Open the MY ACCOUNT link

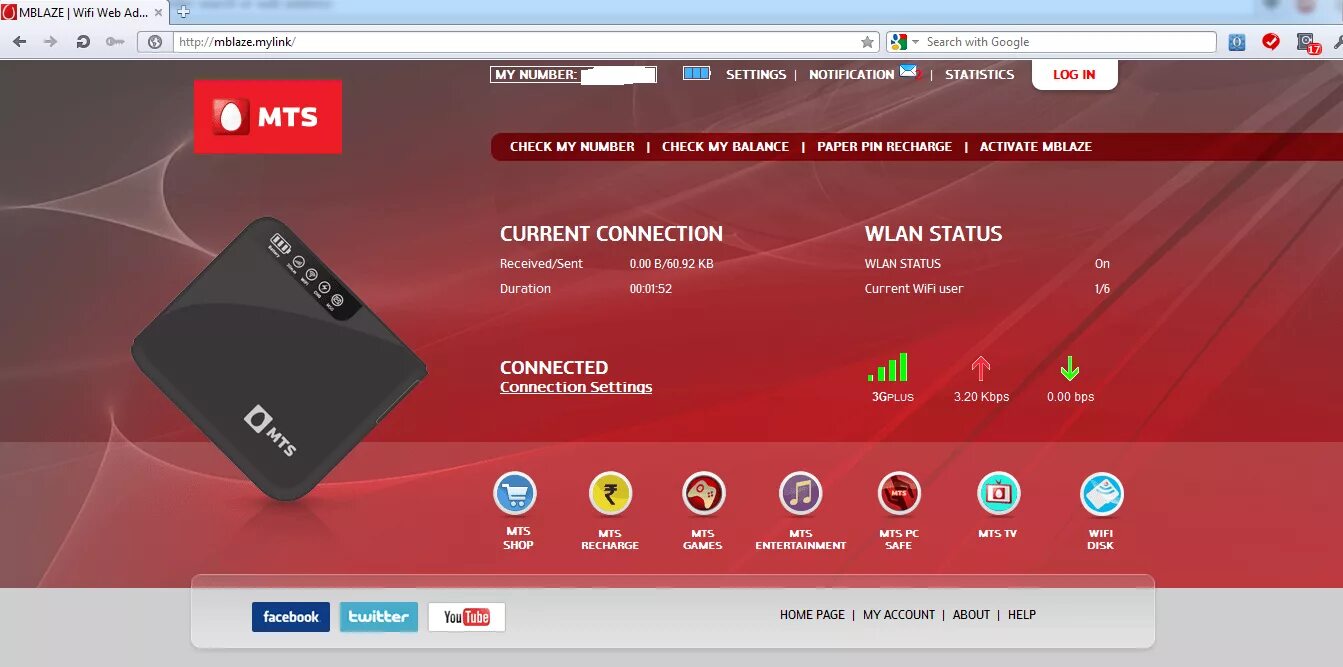tap(899, 615)
